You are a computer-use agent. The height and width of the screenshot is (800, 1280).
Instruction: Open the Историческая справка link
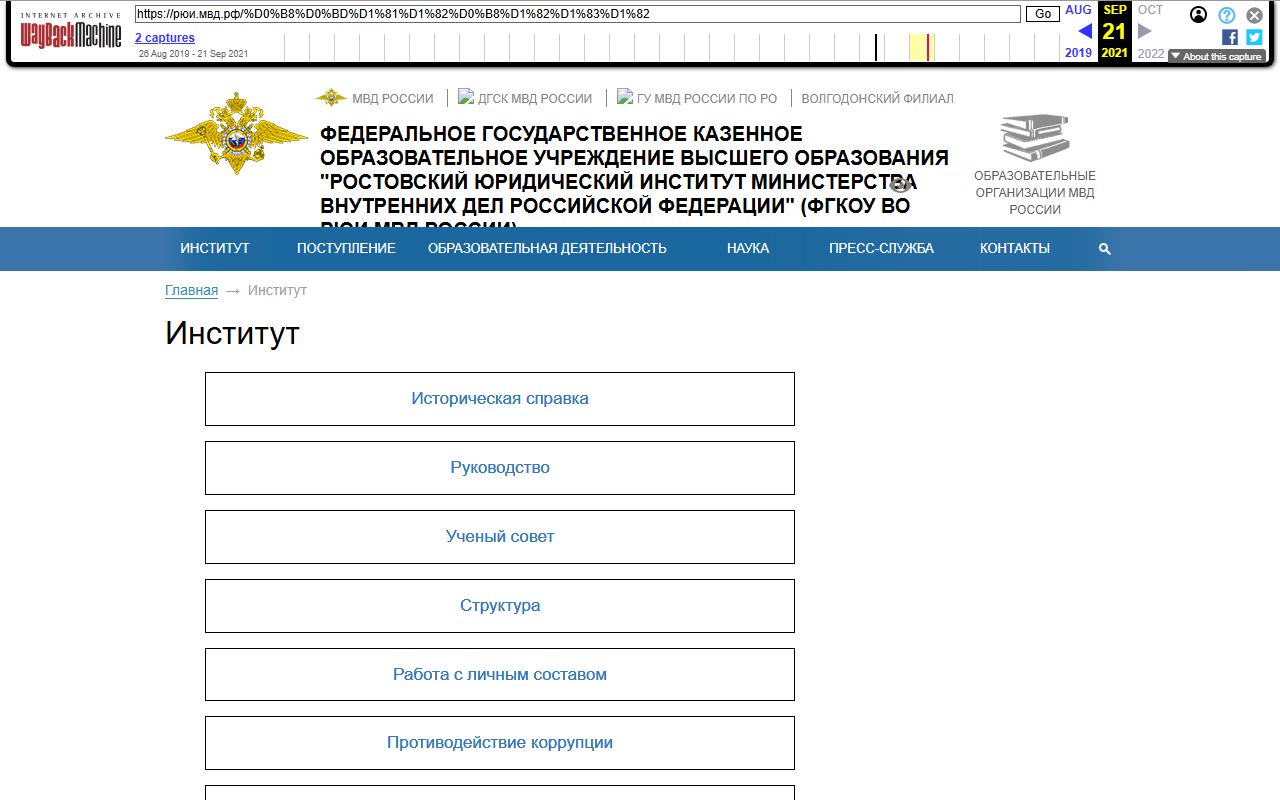coord(500,399)
